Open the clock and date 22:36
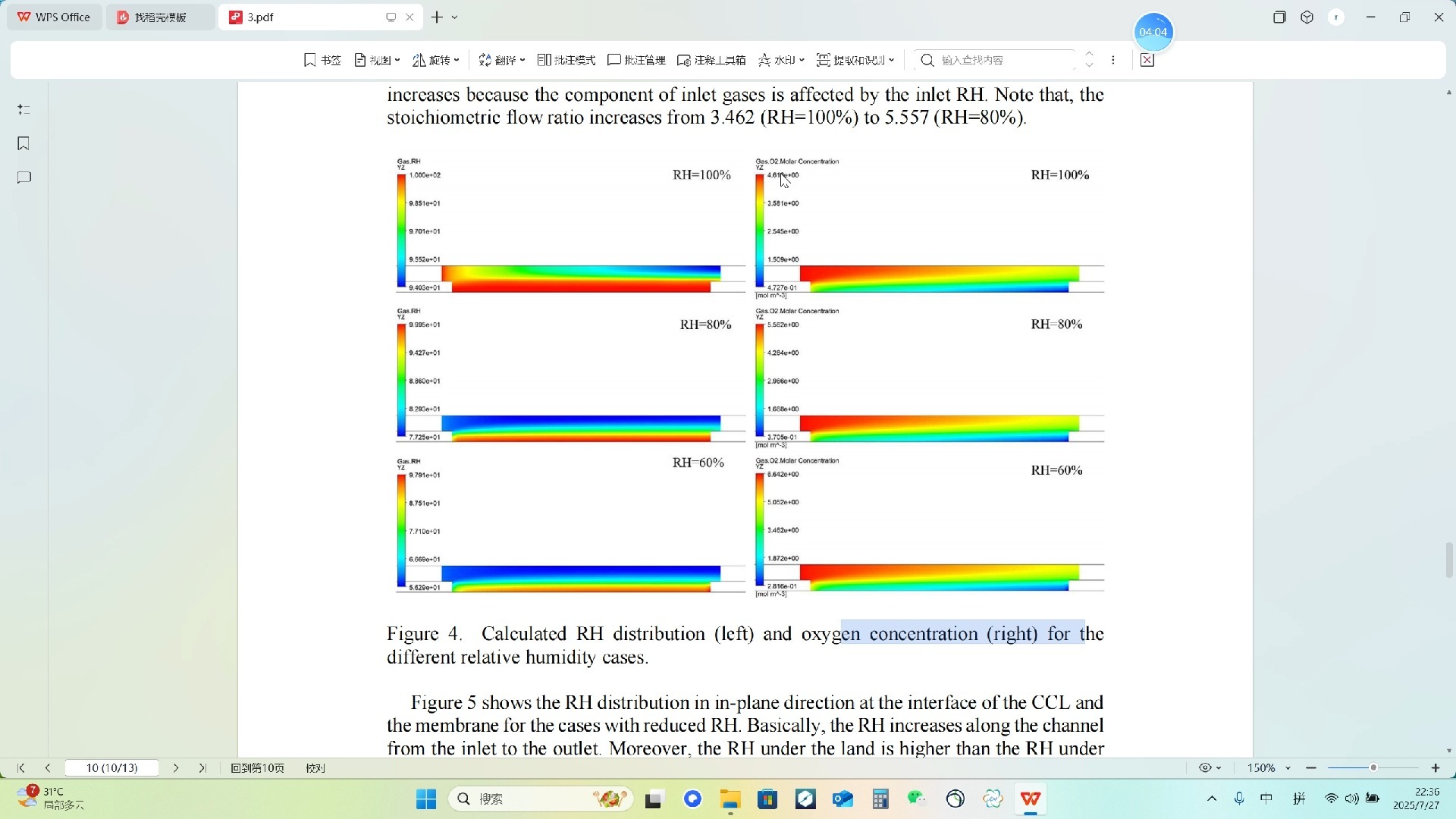The height and width of the screenshot is (819, 1456). 1416,799
